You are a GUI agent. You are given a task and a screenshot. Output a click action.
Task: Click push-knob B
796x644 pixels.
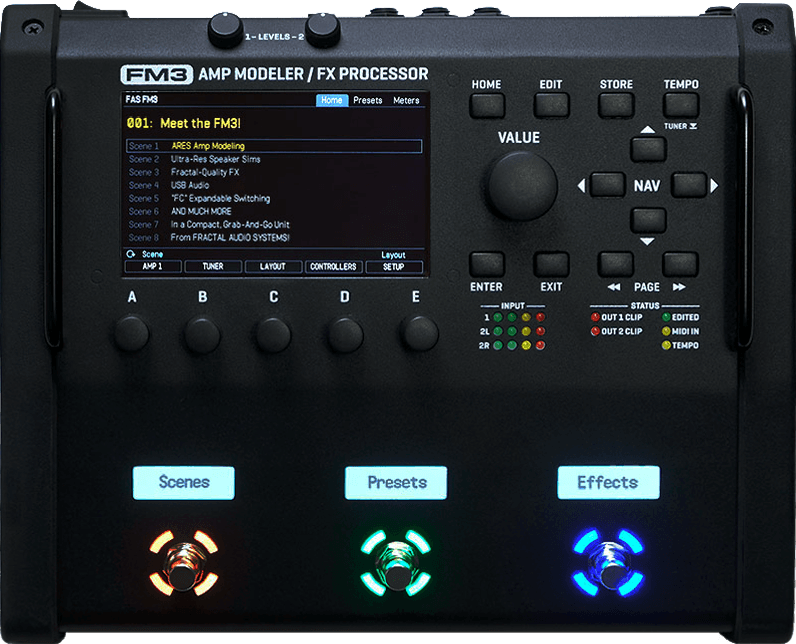point(202,335)
